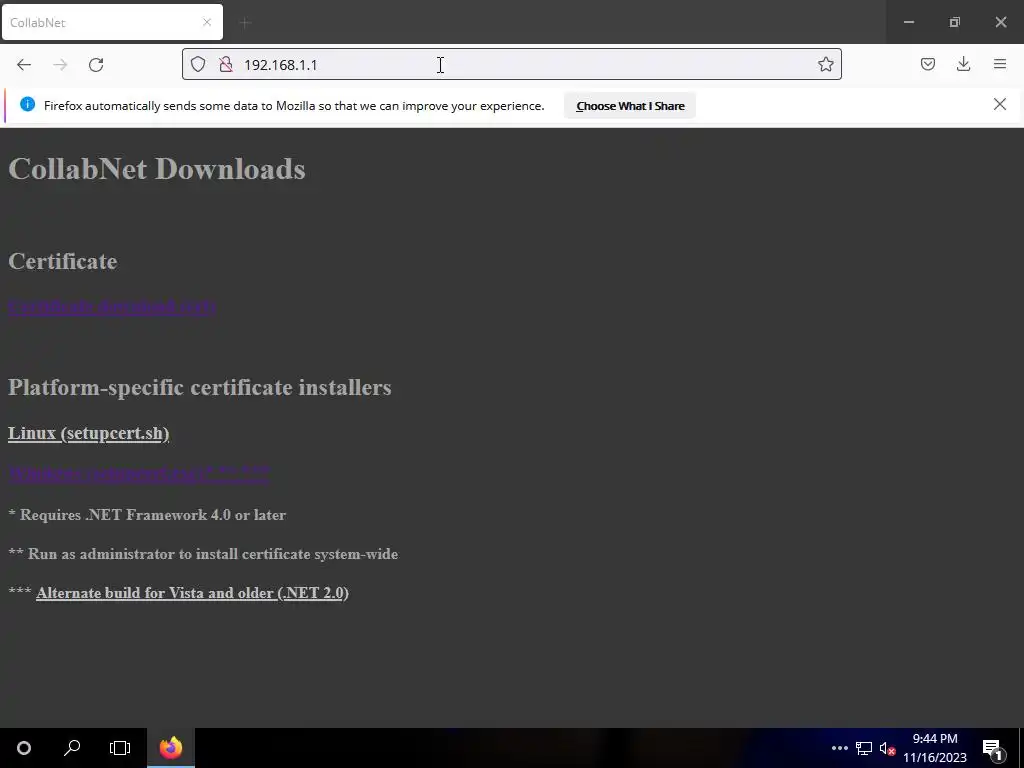This screenshot has width=1024, height=768.
Task: Go back using the back arrow
Action: 24,65
